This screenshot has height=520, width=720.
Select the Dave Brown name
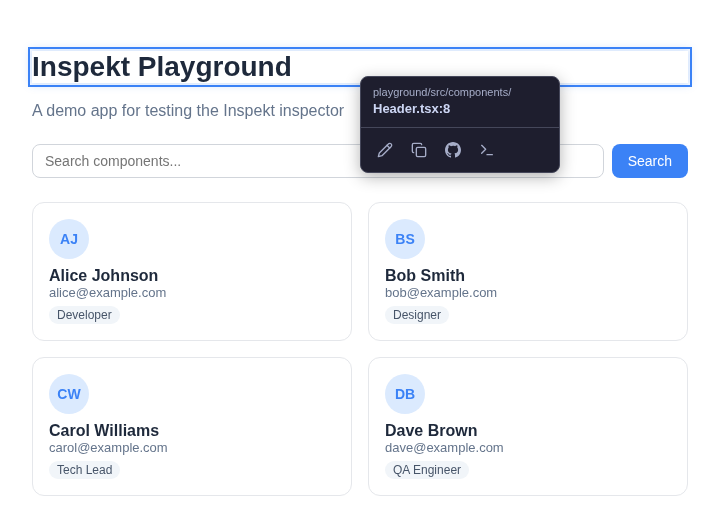[x=431, y=430]
